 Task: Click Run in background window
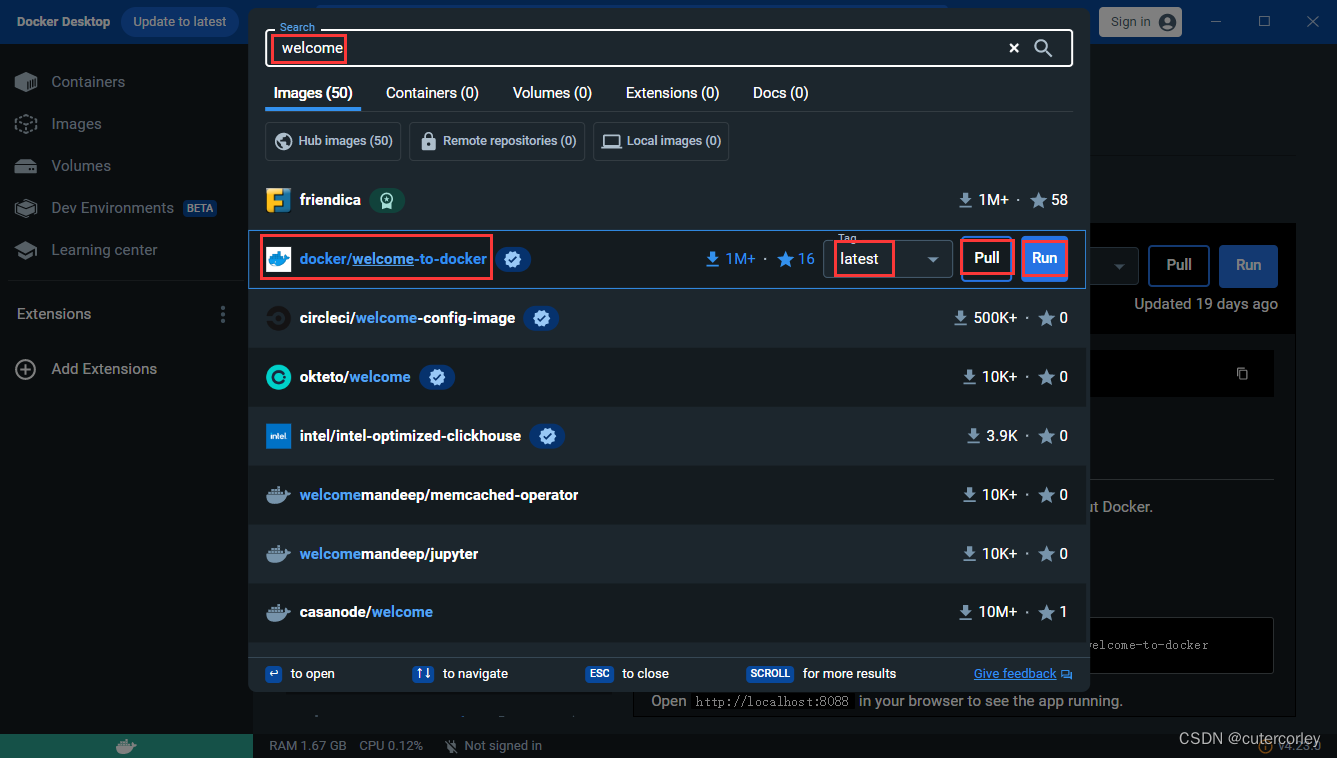click(1248, 265)
